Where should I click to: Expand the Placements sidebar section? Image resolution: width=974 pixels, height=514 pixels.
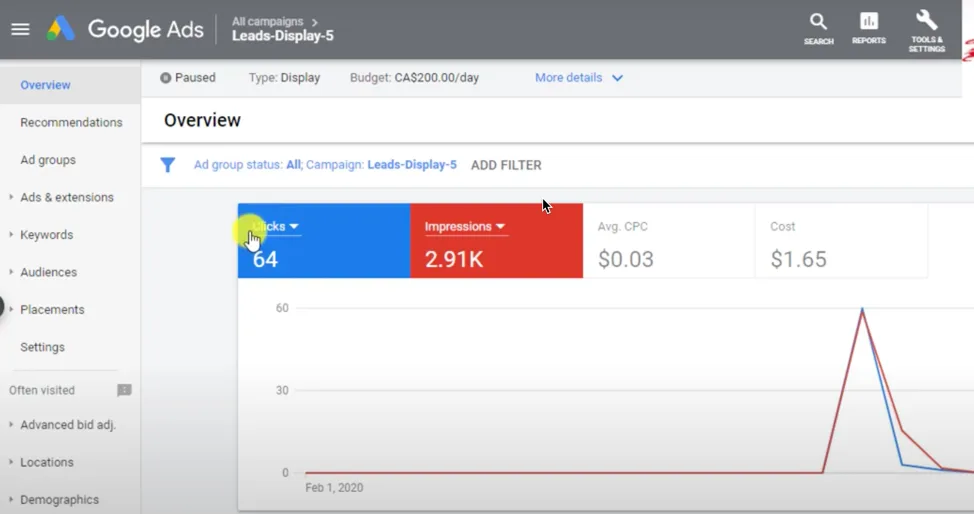click(52, 309)
